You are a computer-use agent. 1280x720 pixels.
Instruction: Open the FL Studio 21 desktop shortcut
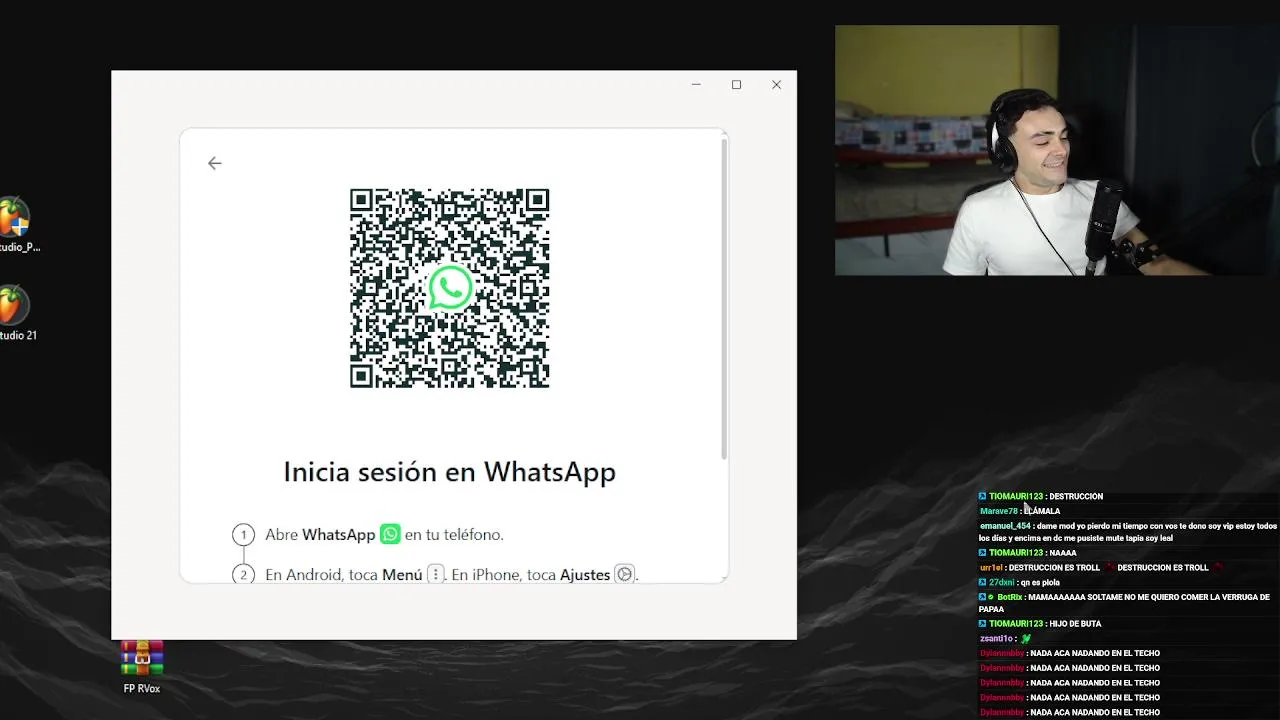(17, 314)
